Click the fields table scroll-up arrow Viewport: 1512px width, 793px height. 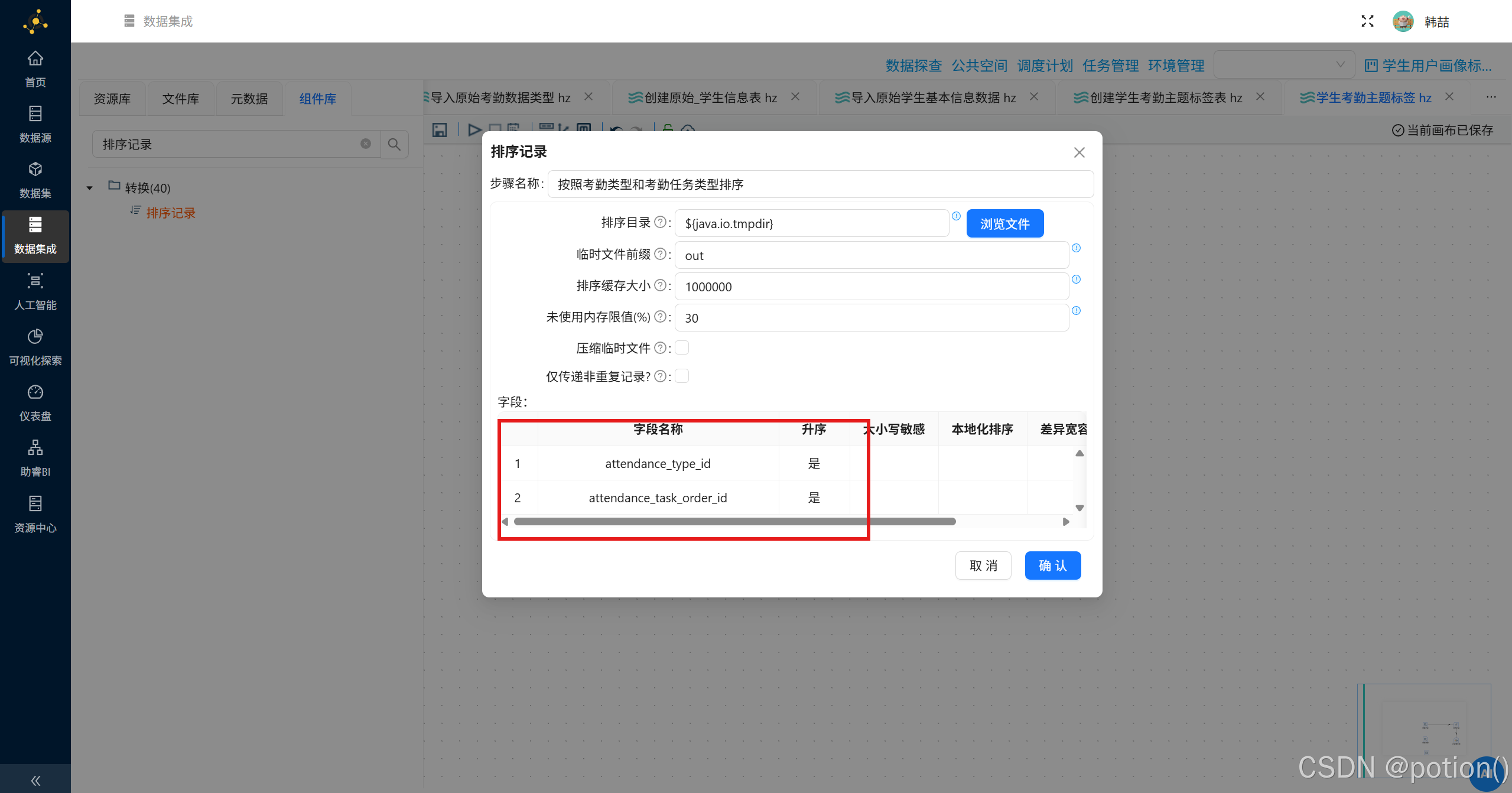[1079, 453]
